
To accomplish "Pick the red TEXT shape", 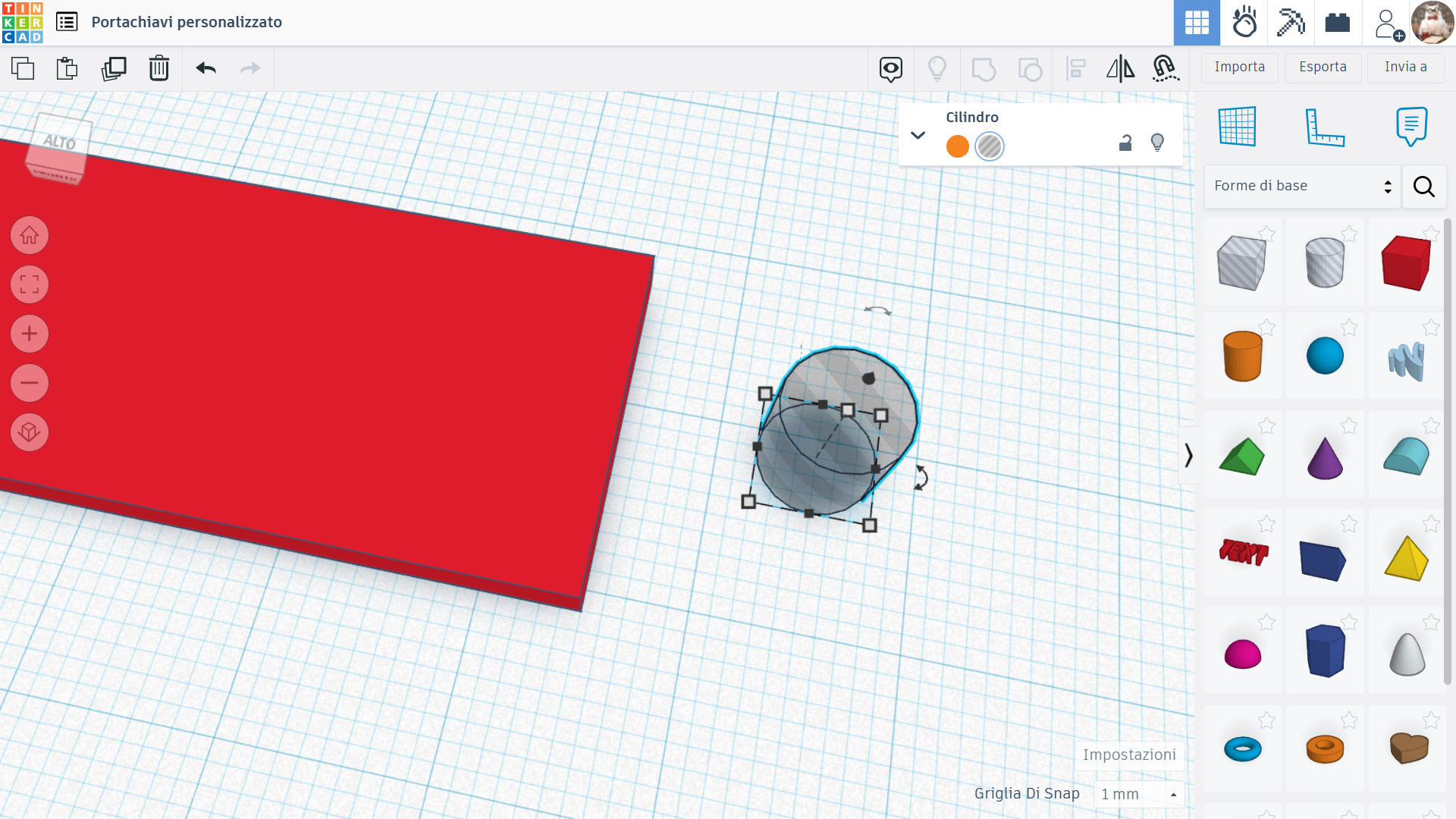I will pos(1243,552).
